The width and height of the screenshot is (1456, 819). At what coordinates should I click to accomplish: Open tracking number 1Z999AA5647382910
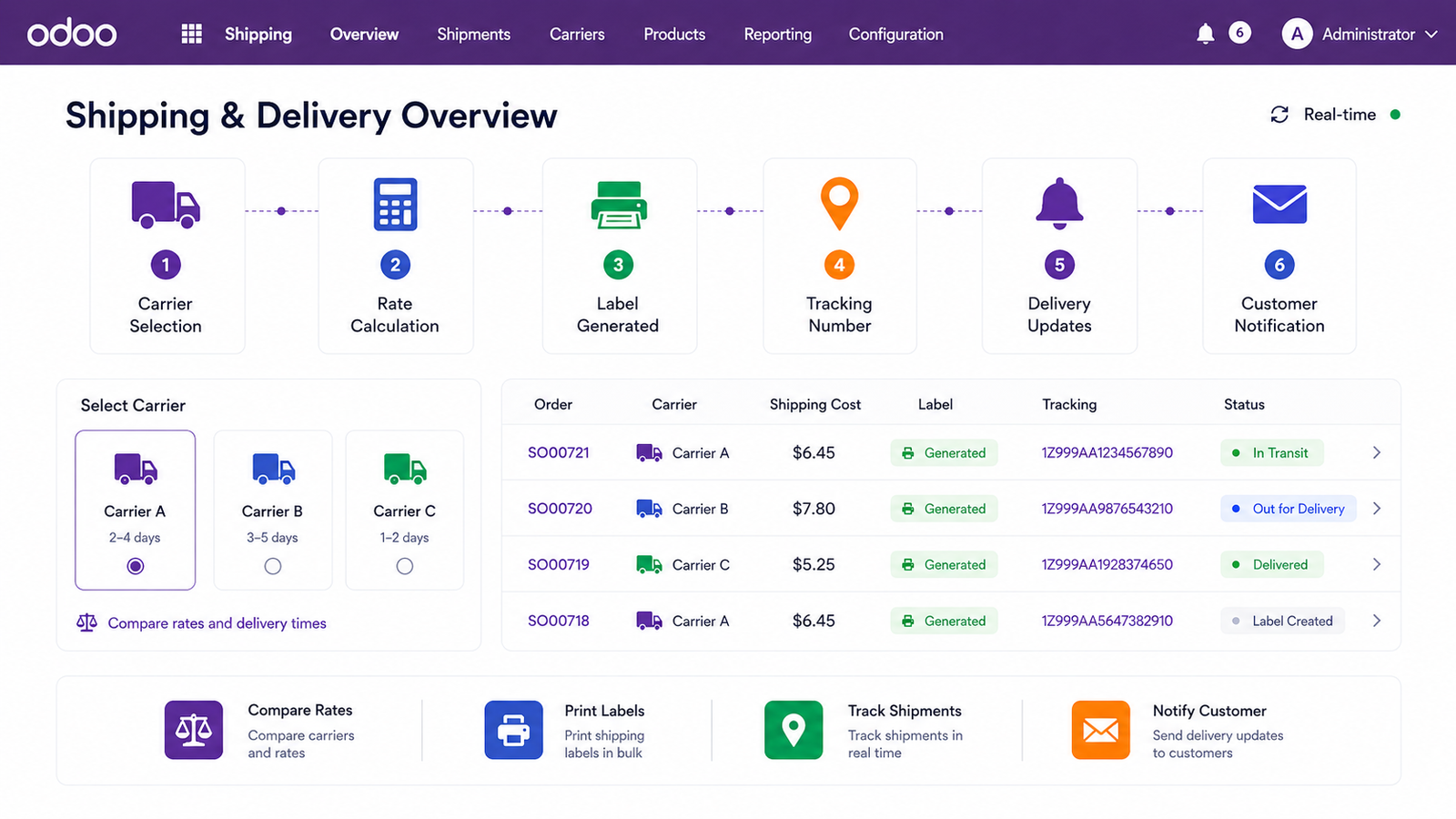pyautogui.click(x=1107, y=621)
